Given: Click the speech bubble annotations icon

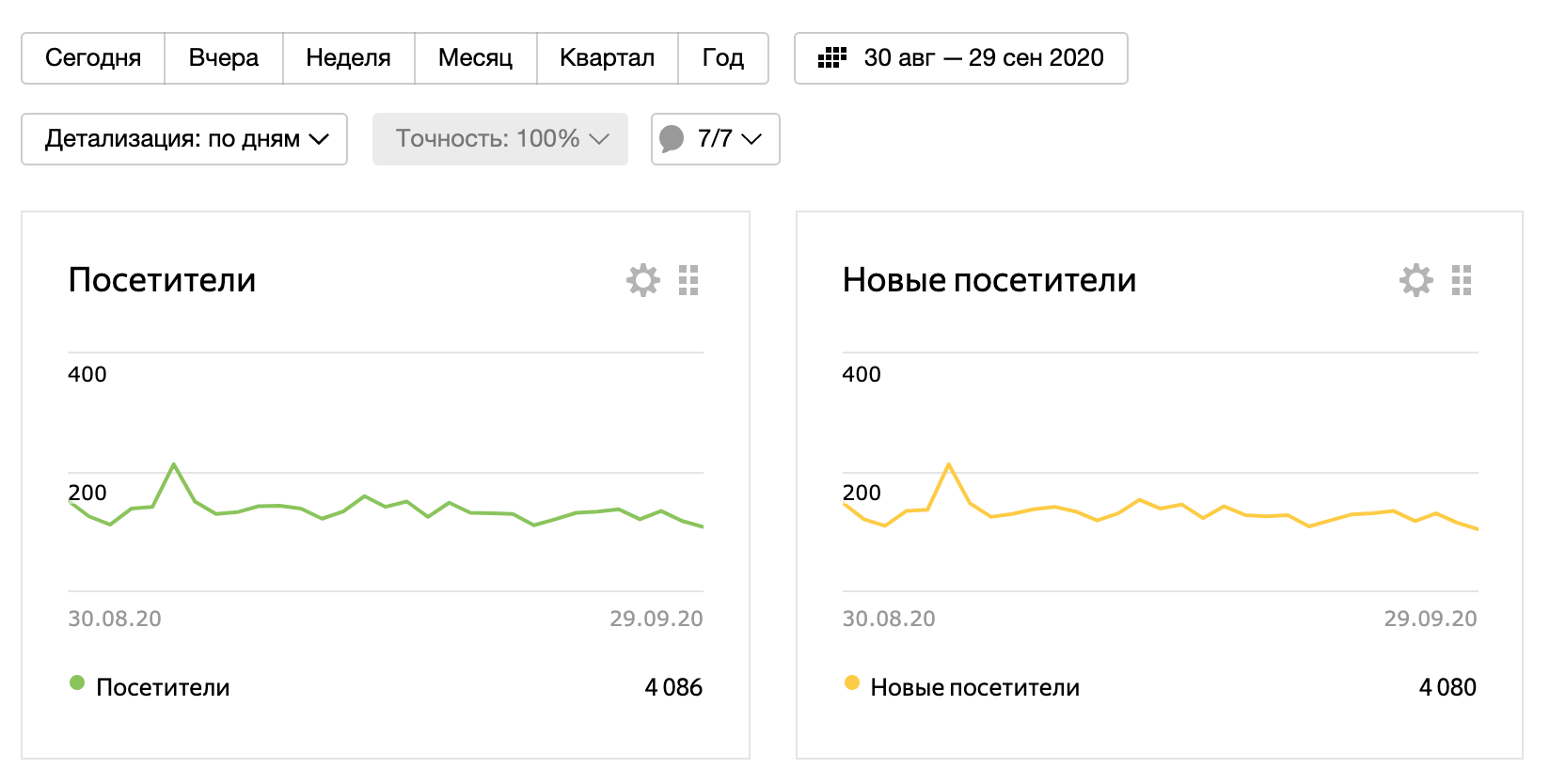Looking at the screenshot, I should pyautogui.click(x=672, y=139).
